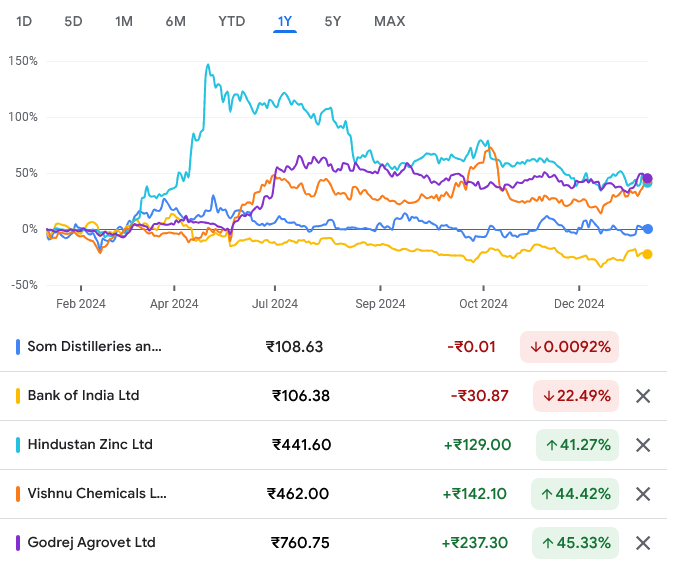Image resolution: width=675 pixels, height=566 pixels.
Task: Show the 5Y chart range
Action: (x=334, y=21)
